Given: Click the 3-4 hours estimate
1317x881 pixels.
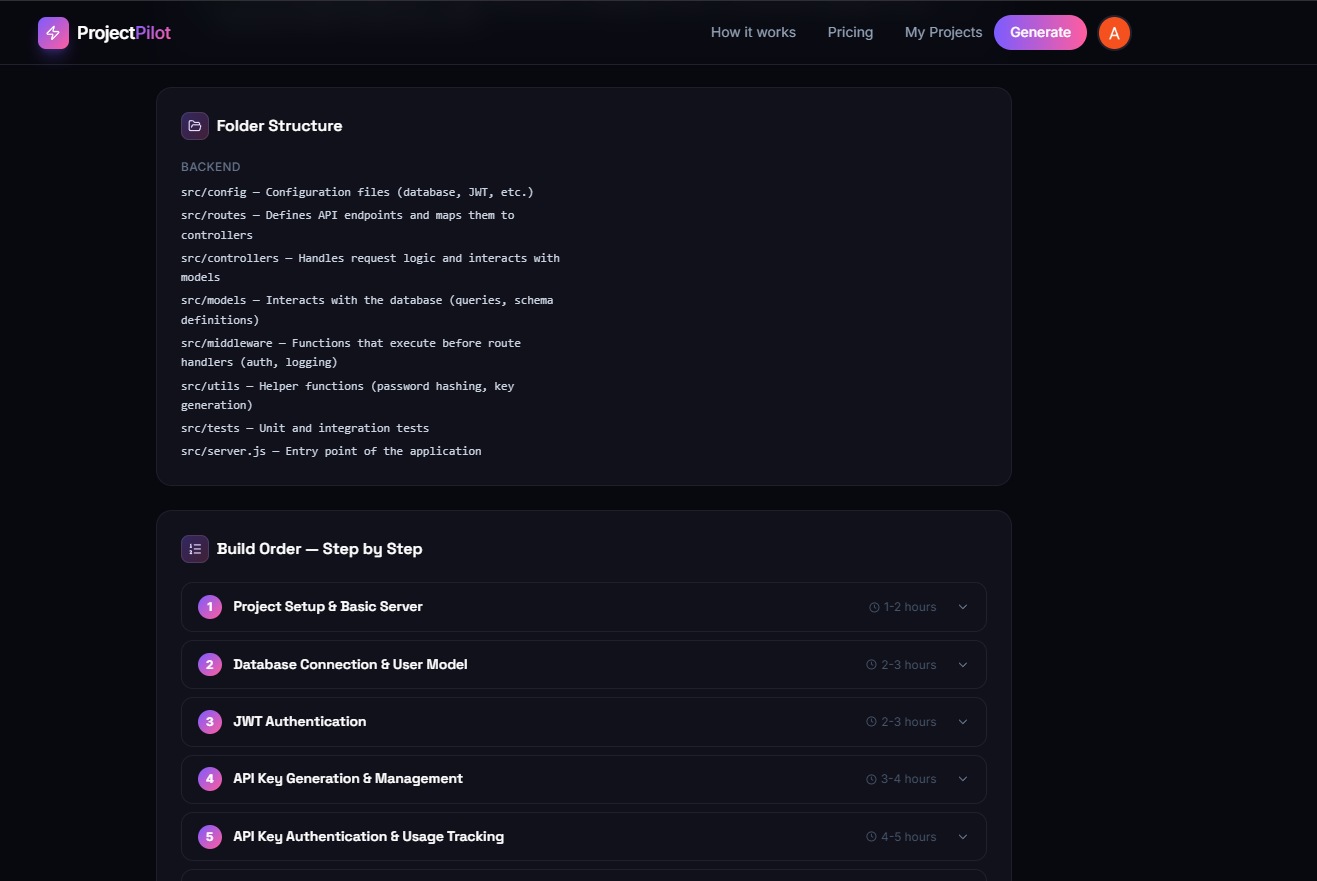Looking at the screenshot, I should tap(908, 779).
